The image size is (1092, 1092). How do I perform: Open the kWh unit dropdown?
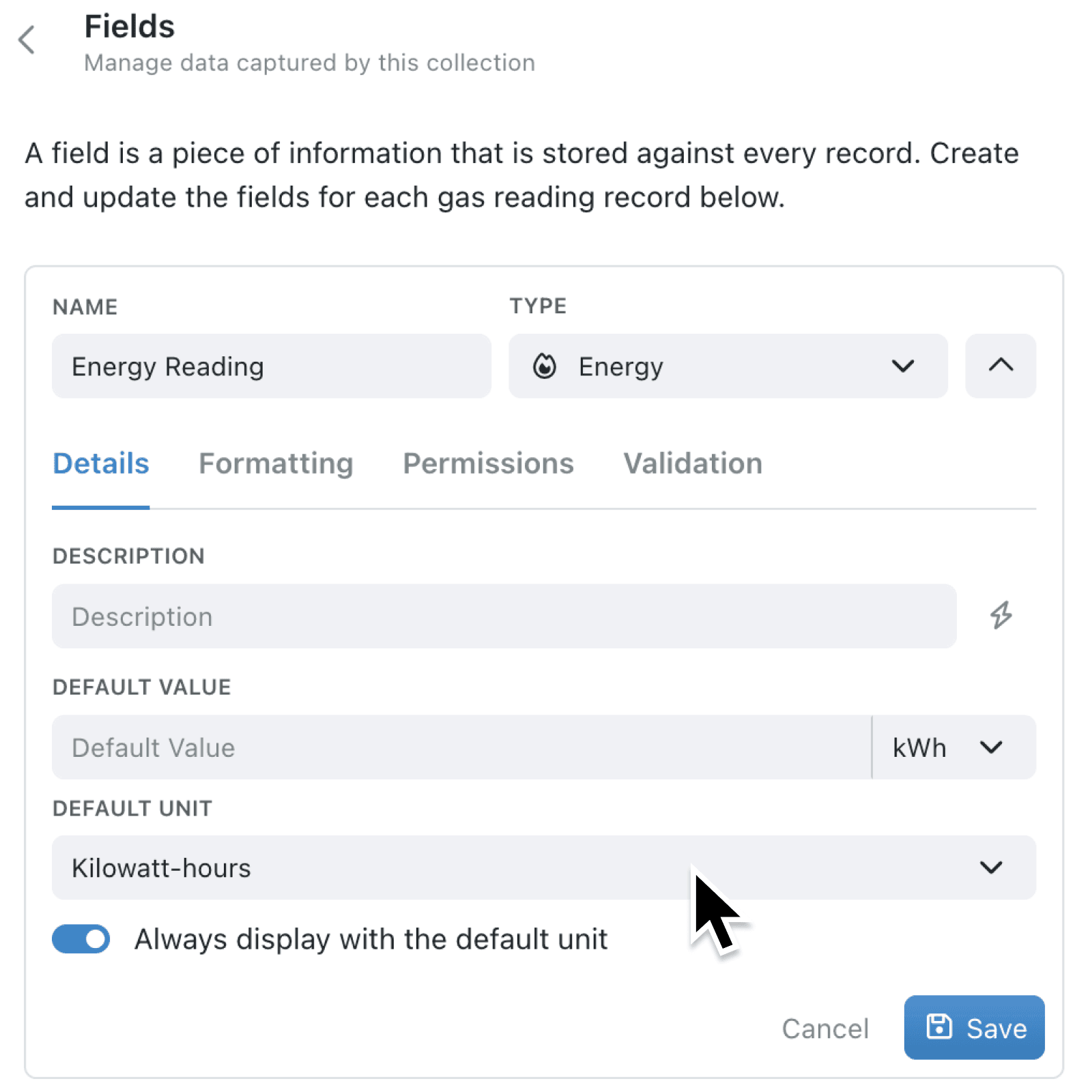pyautogui.click(x=952, y=747)
